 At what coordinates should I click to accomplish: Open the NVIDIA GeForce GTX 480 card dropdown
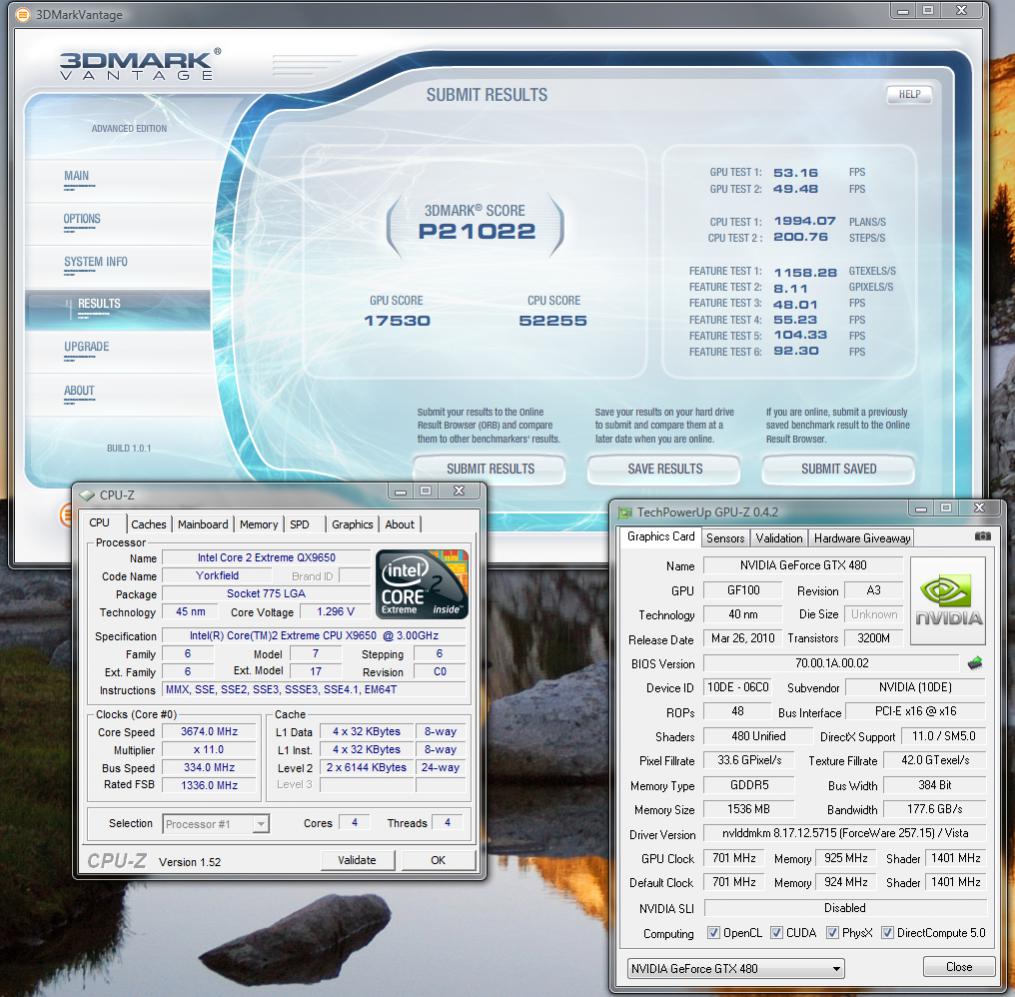coord(736,969)
